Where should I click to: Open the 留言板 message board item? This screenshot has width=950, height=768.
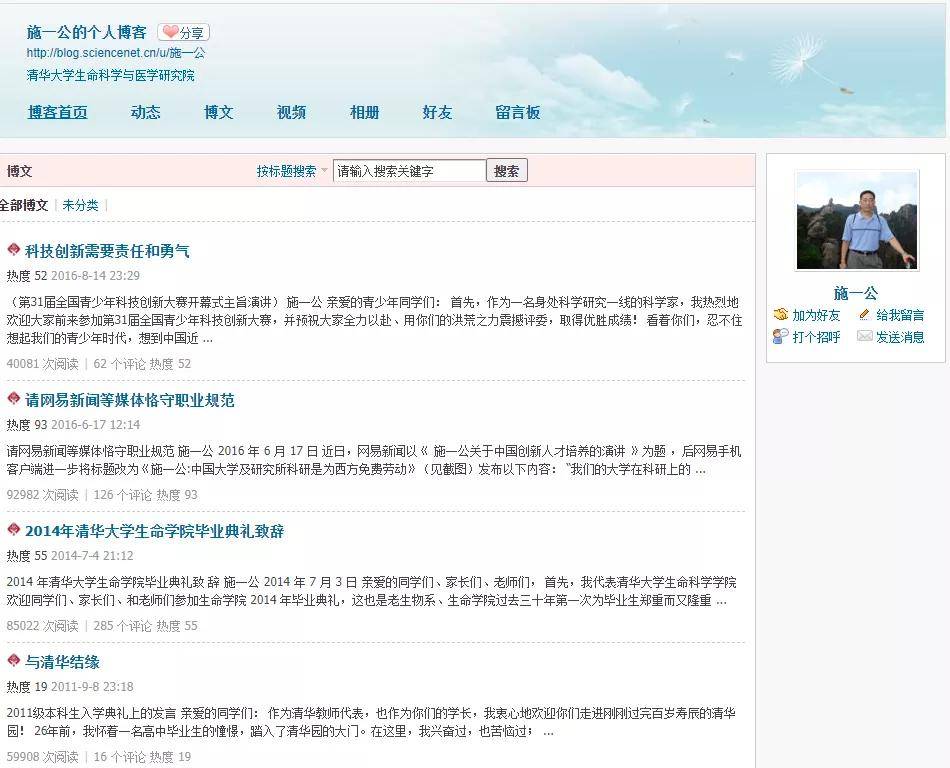coord(517,112)
